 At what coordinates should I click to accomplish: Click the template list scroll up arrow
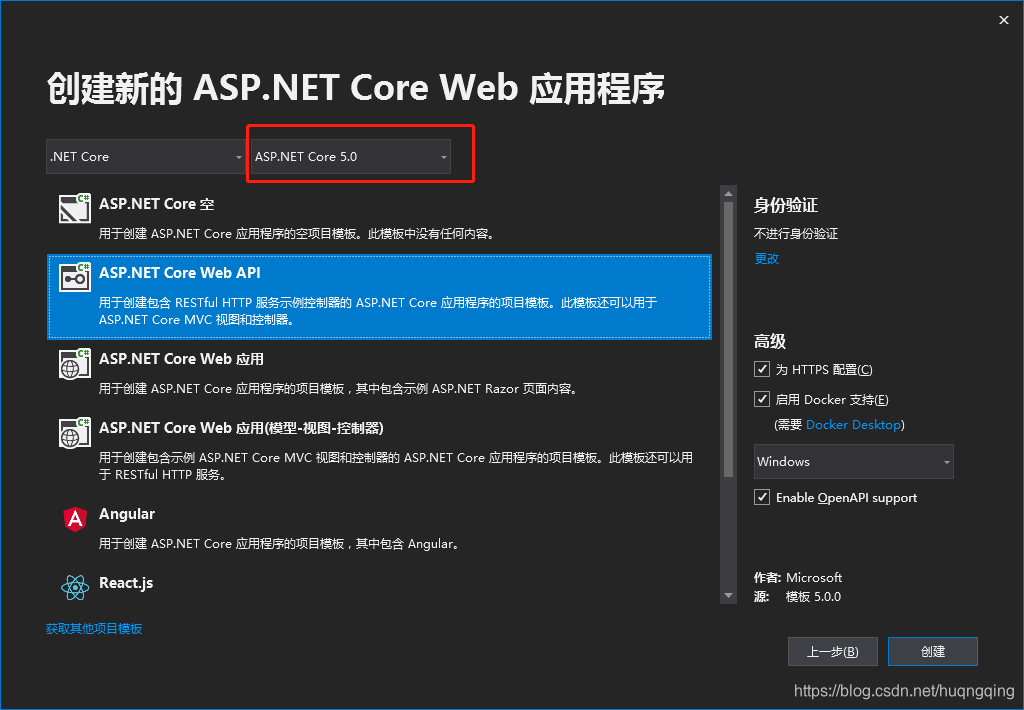[x=728, y=193]
